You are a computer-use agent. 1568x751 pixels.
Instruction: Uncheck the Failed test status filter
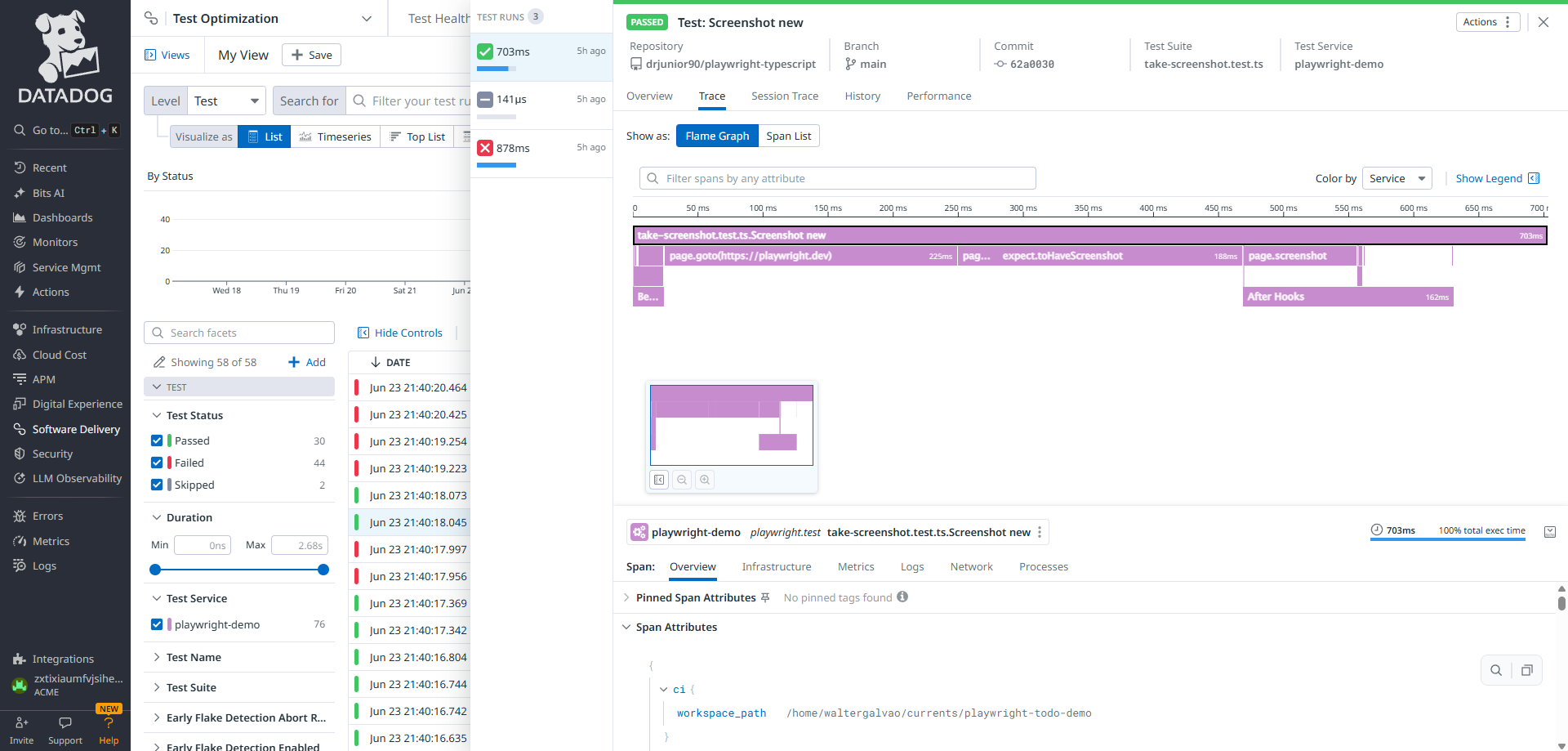pos(157,463)
